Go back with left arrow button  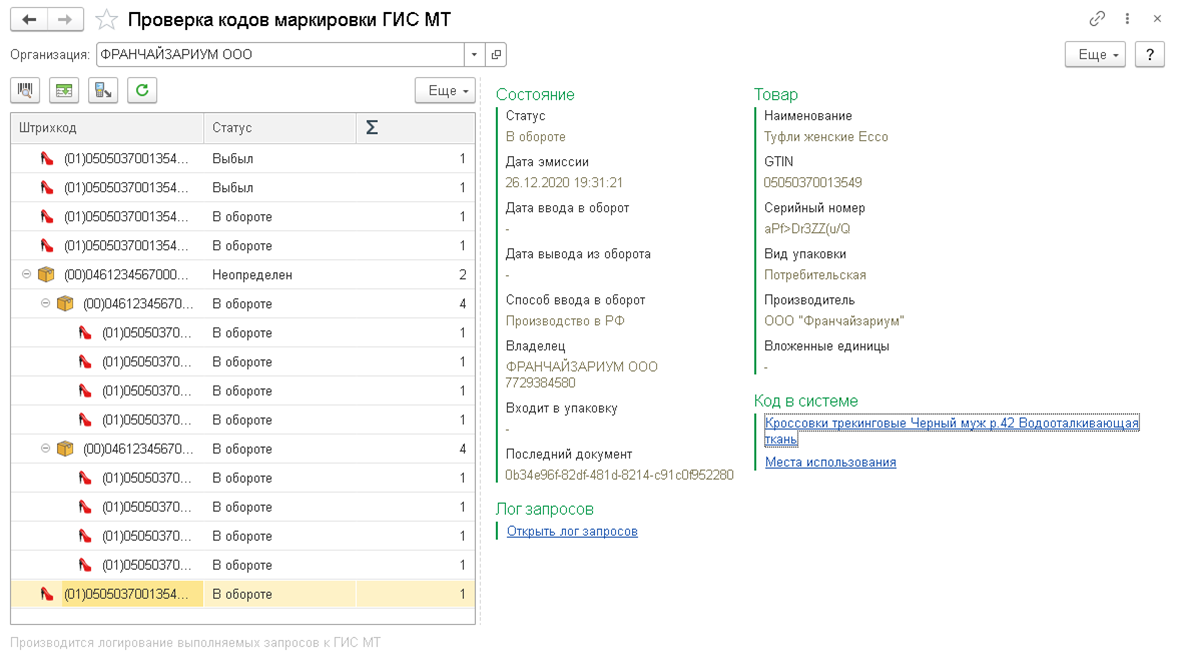pyautogui.click(x=29, y=19)
